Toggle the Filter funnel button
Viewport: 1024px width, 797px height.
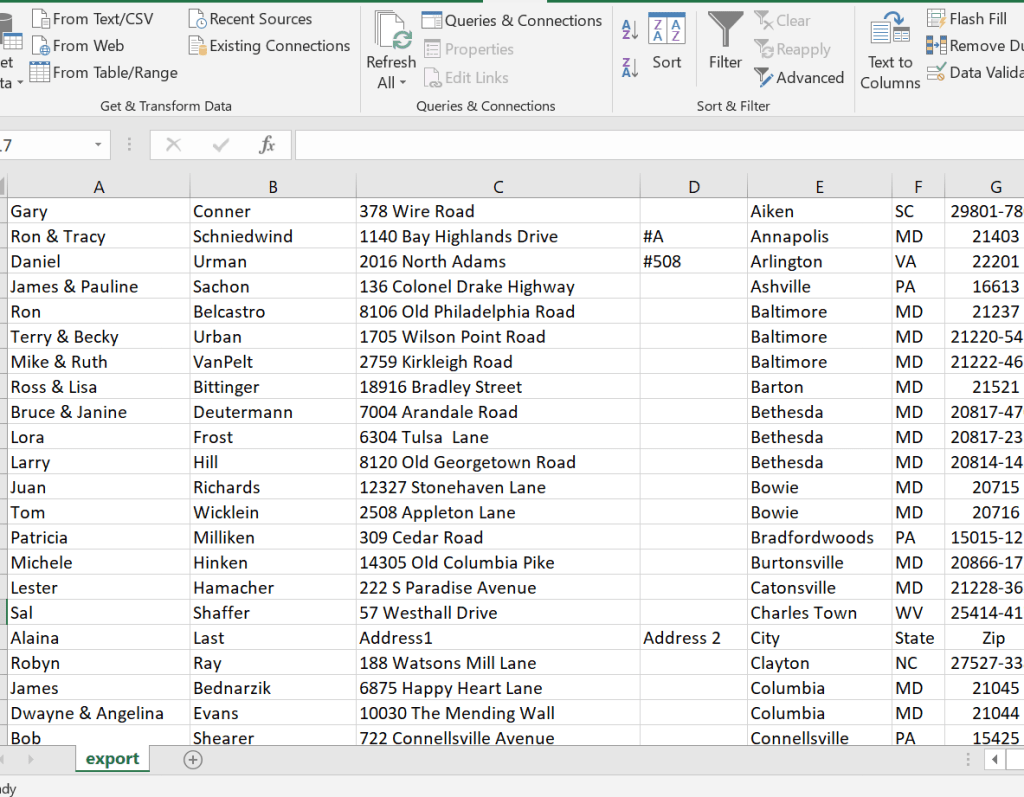pos(725,42)
